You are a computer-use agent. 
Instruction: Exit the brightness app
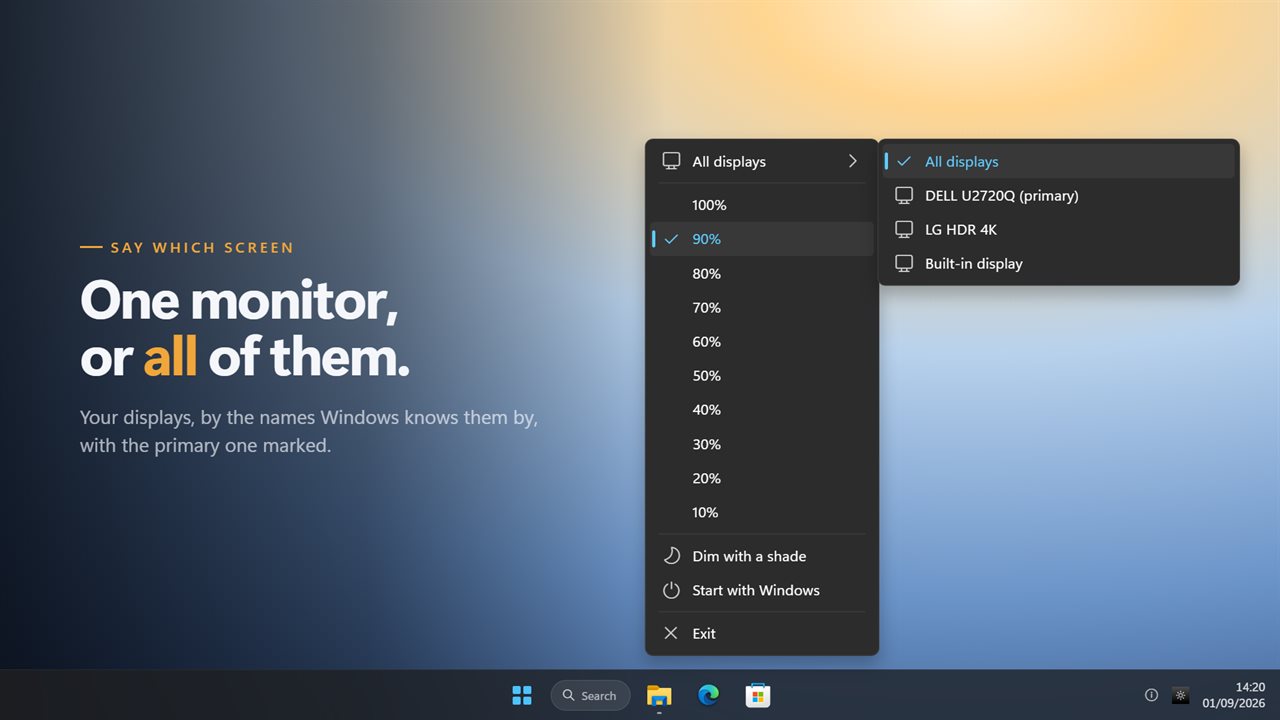pyautogui.click(x=762, y=633)
